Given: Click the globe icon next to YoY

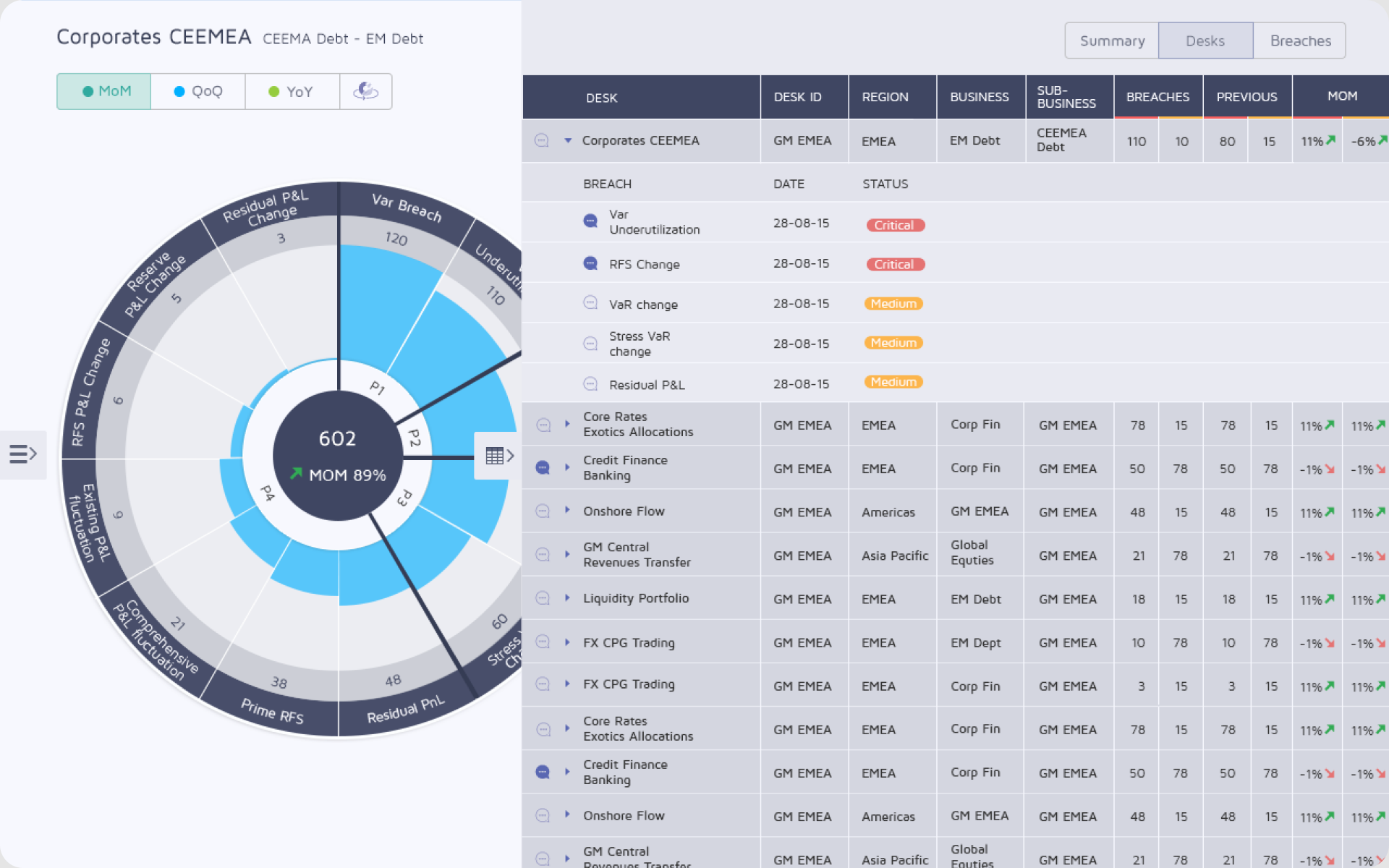Looking at the screenshot, I should click(x=365, y=91).
